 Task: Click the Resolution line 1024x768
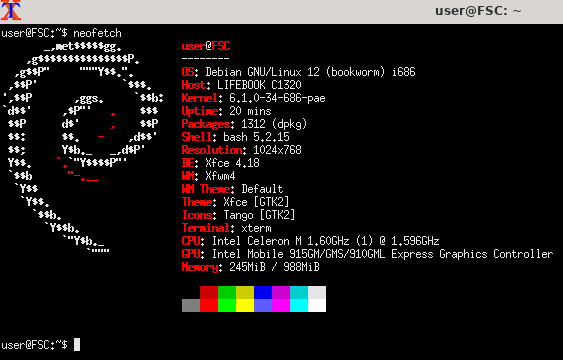[x=242, y=150]
